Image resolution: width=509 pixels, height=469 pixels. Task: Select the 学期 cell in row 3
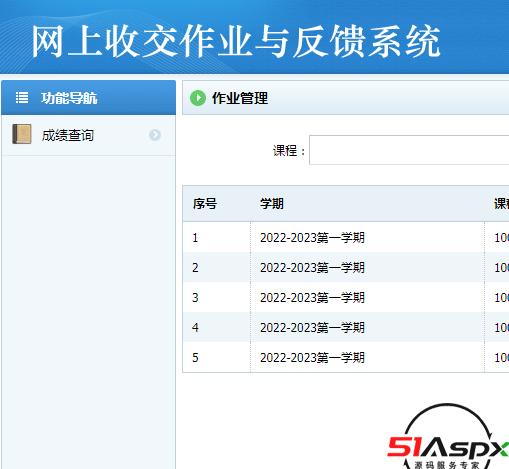pos(367,297)
